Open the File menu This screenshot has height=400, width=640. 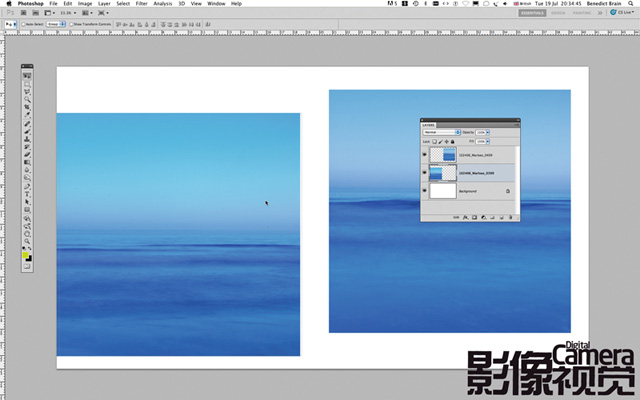pos(53,4)
